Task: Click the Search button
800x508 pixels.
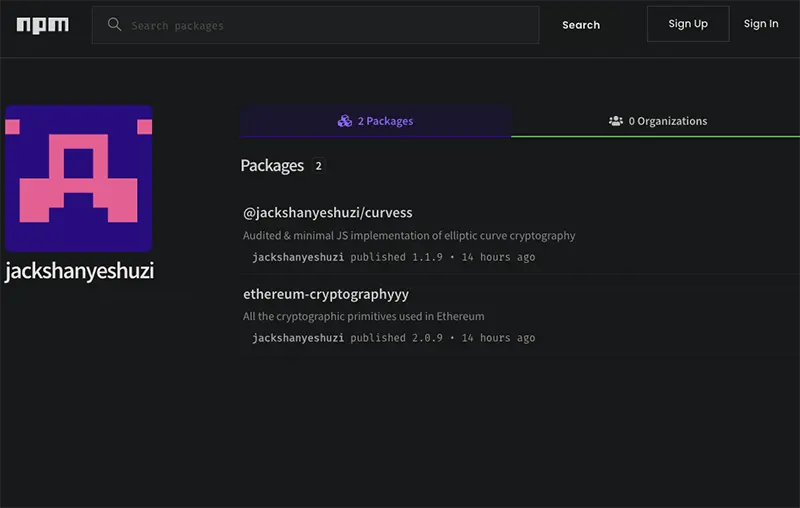Action: pos(581,25)
